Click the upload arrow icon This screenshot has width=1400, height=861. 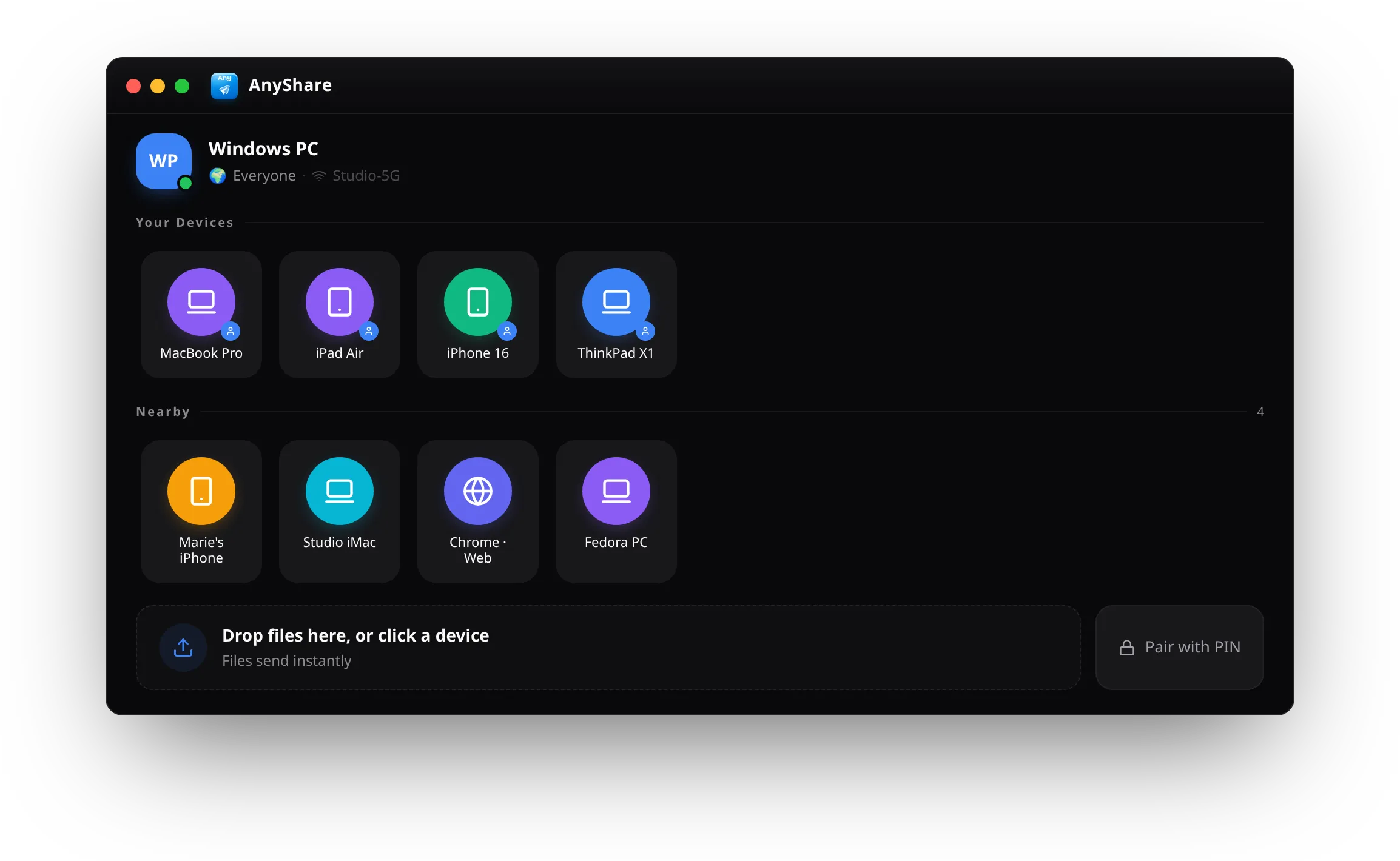183,648
